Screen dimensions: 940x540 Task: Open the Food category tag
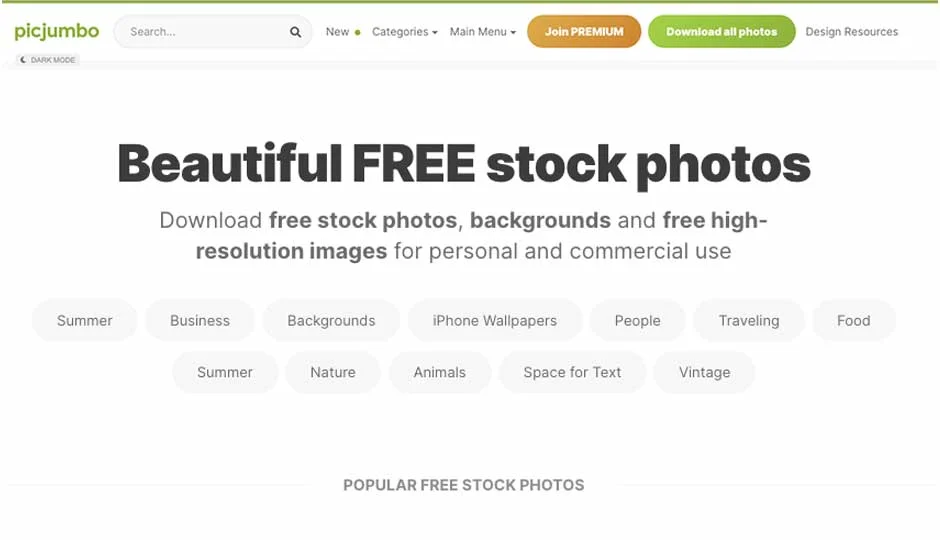pos(854,321)
